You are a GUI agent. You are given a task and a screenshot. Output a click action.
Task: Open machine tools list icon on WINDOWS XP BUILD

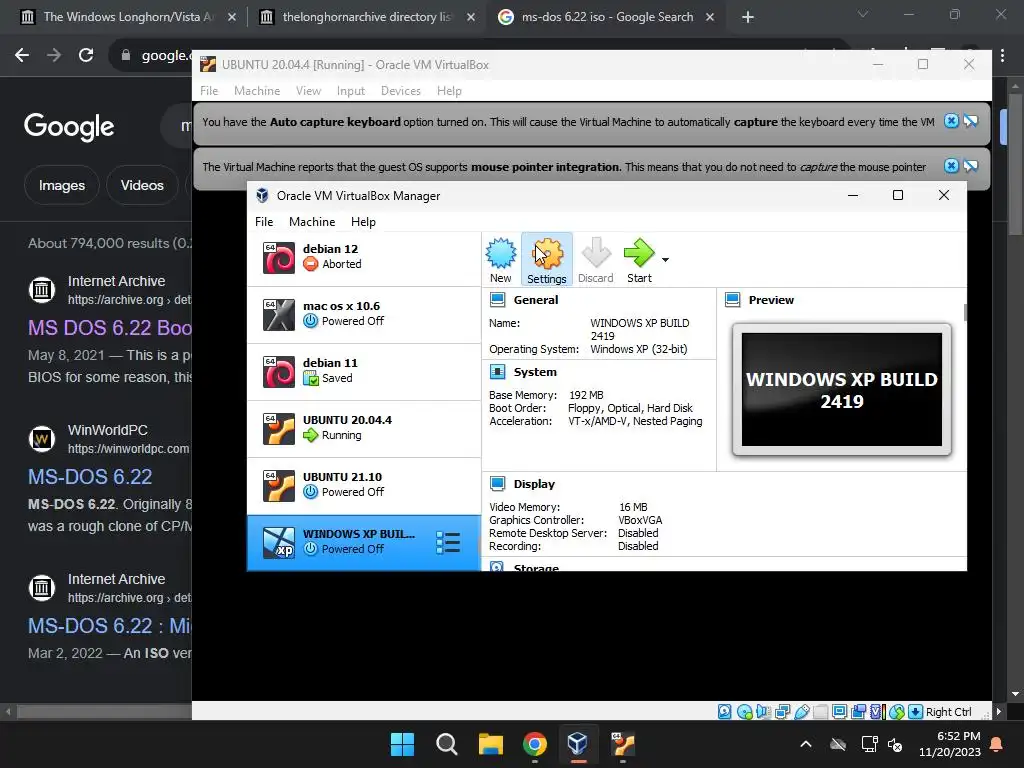pos(448,543)
